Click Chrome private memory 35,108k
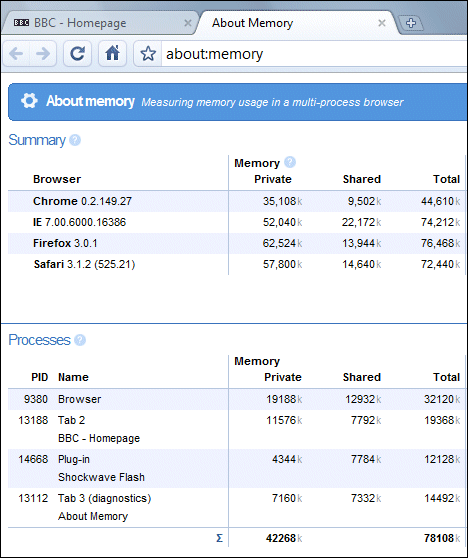The height and width of the screenshot is (558, 468). coord(283,201)
